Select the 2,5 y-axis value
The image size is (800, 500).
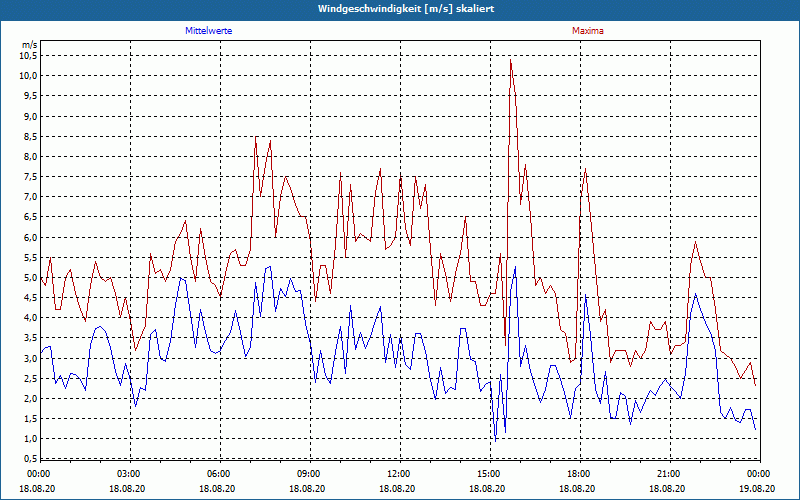pos(31,378)
